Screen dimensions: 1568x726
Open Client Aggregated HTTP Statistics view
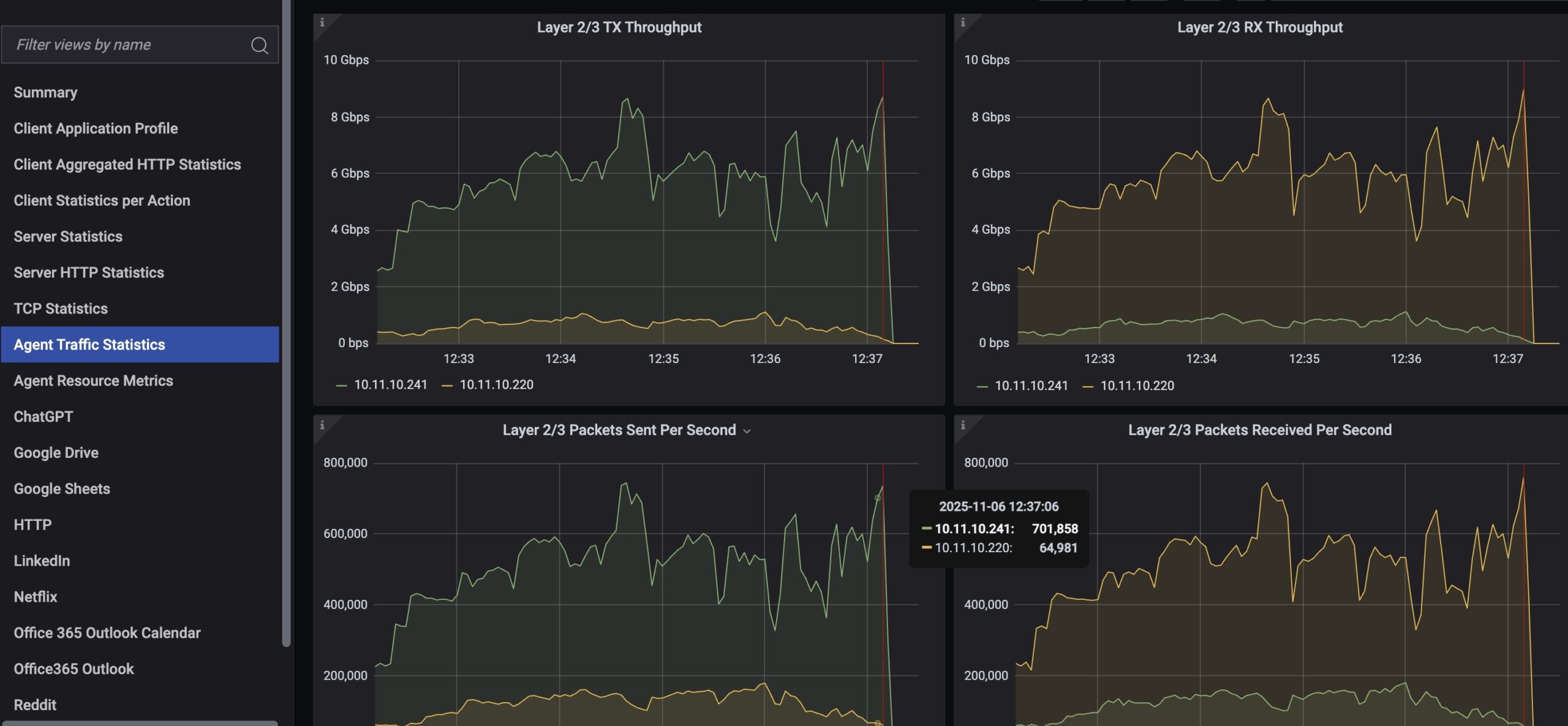(x=127, y=165)
